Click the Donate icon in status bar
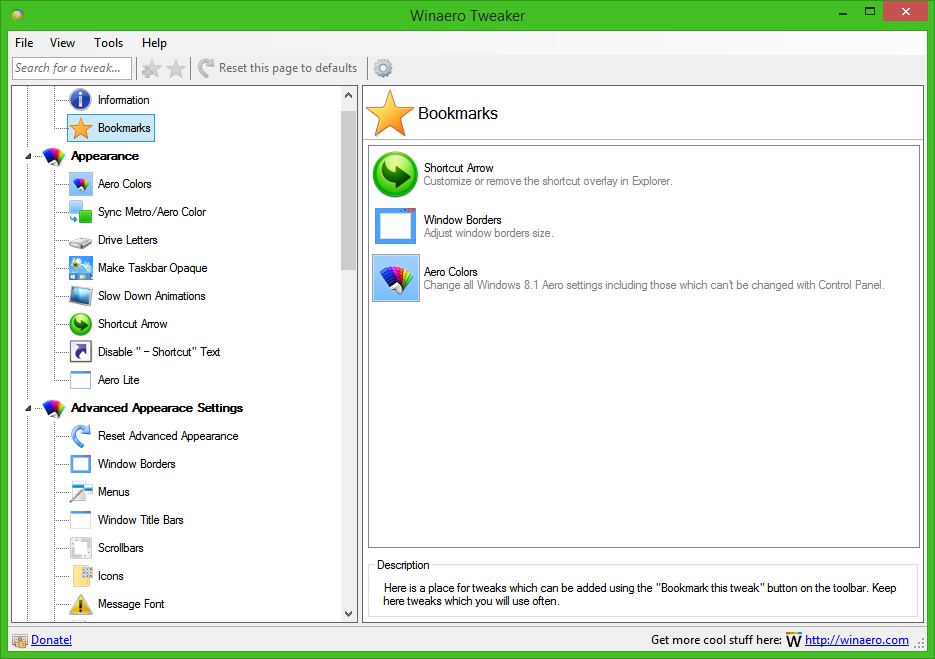 click(x=20, y=641)
